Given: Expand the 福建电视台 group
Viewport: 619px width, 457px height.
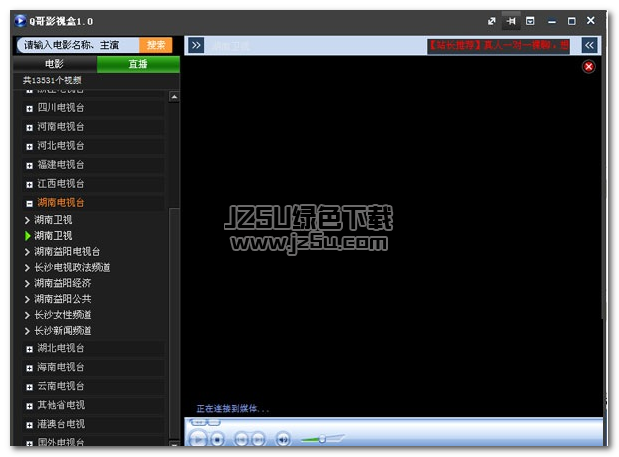Looking at the screenshot, I should pyautogui.click(x=29, y=165).
